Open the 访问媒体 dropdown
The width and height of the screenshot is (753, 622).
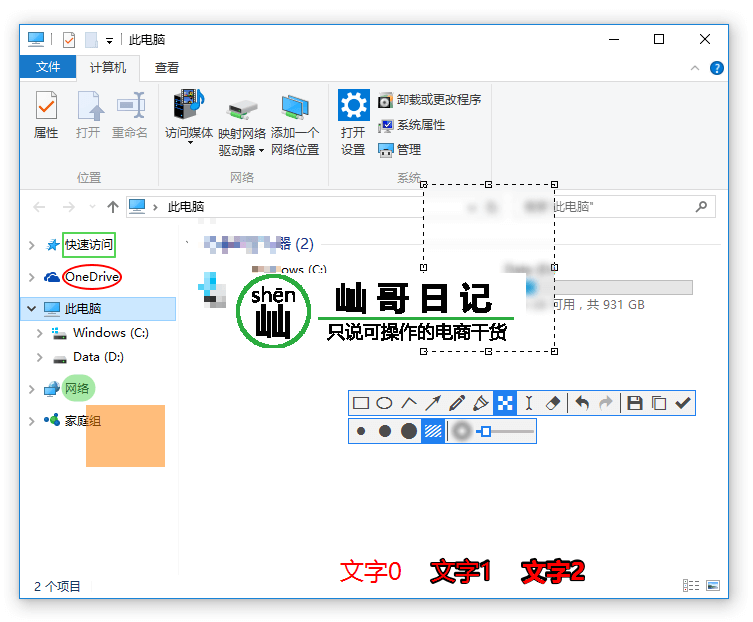point(189,118)
